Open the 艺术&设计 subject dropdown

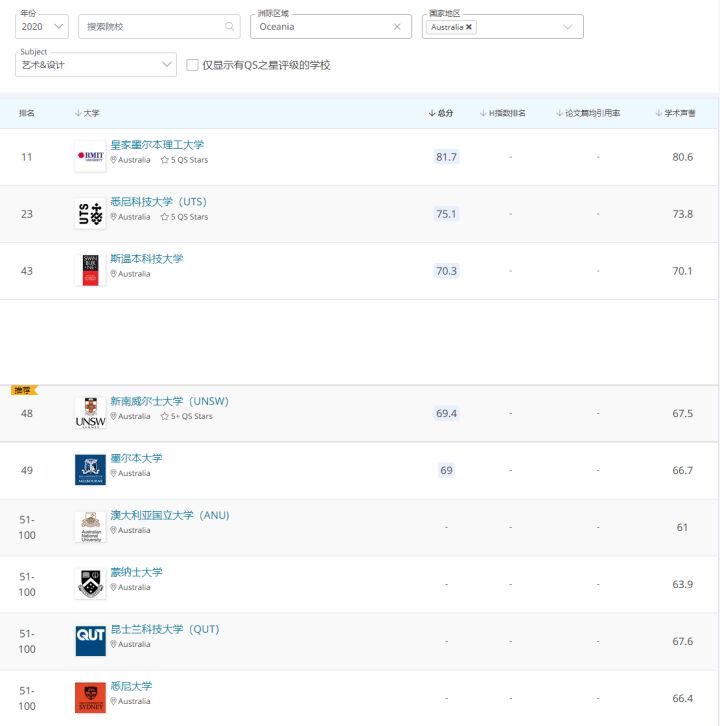pyautogui.click(x=96, y=65)
